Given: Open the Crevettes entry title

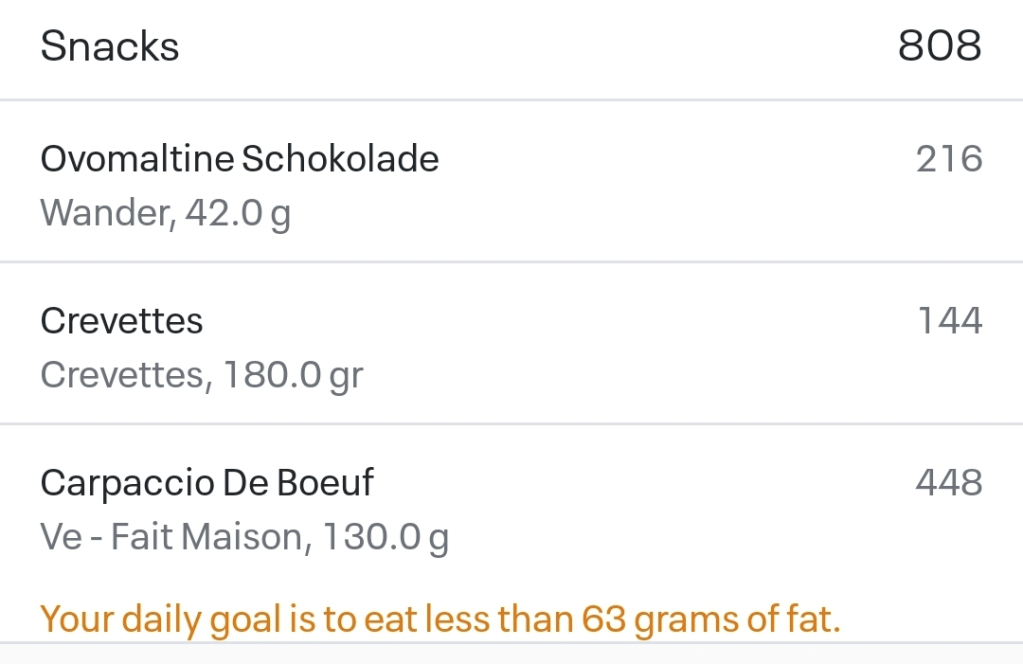Looking at the screenshot, I should [121, 321].
